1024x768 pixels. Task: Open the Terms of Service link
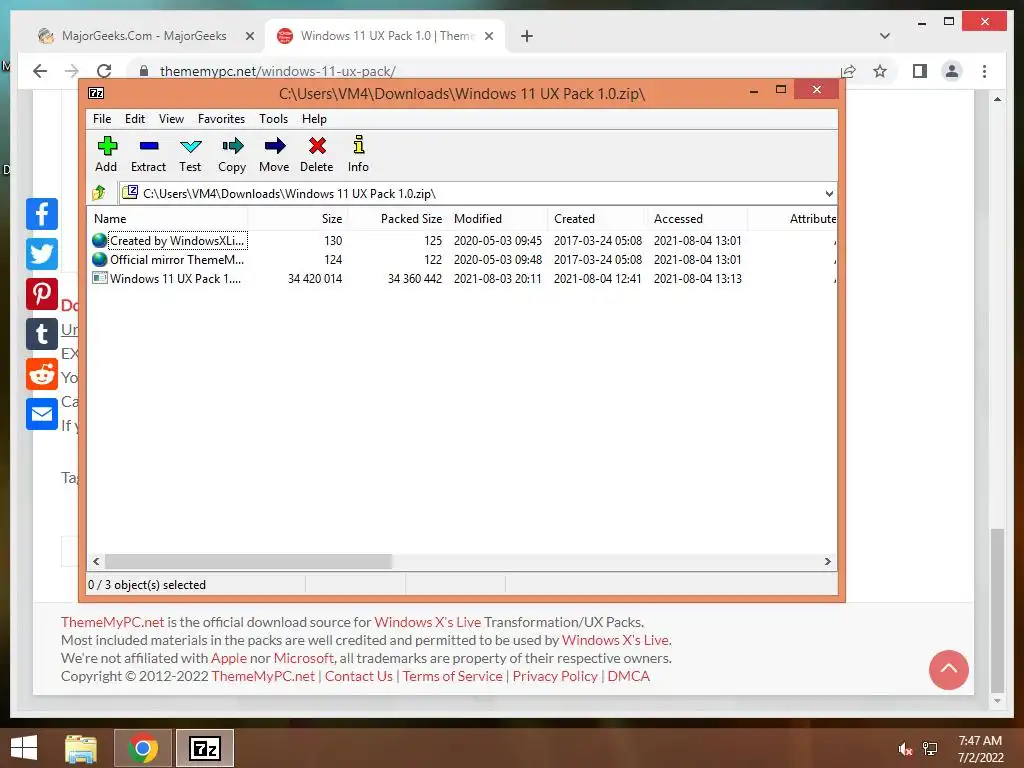click(x=453, y=676)
